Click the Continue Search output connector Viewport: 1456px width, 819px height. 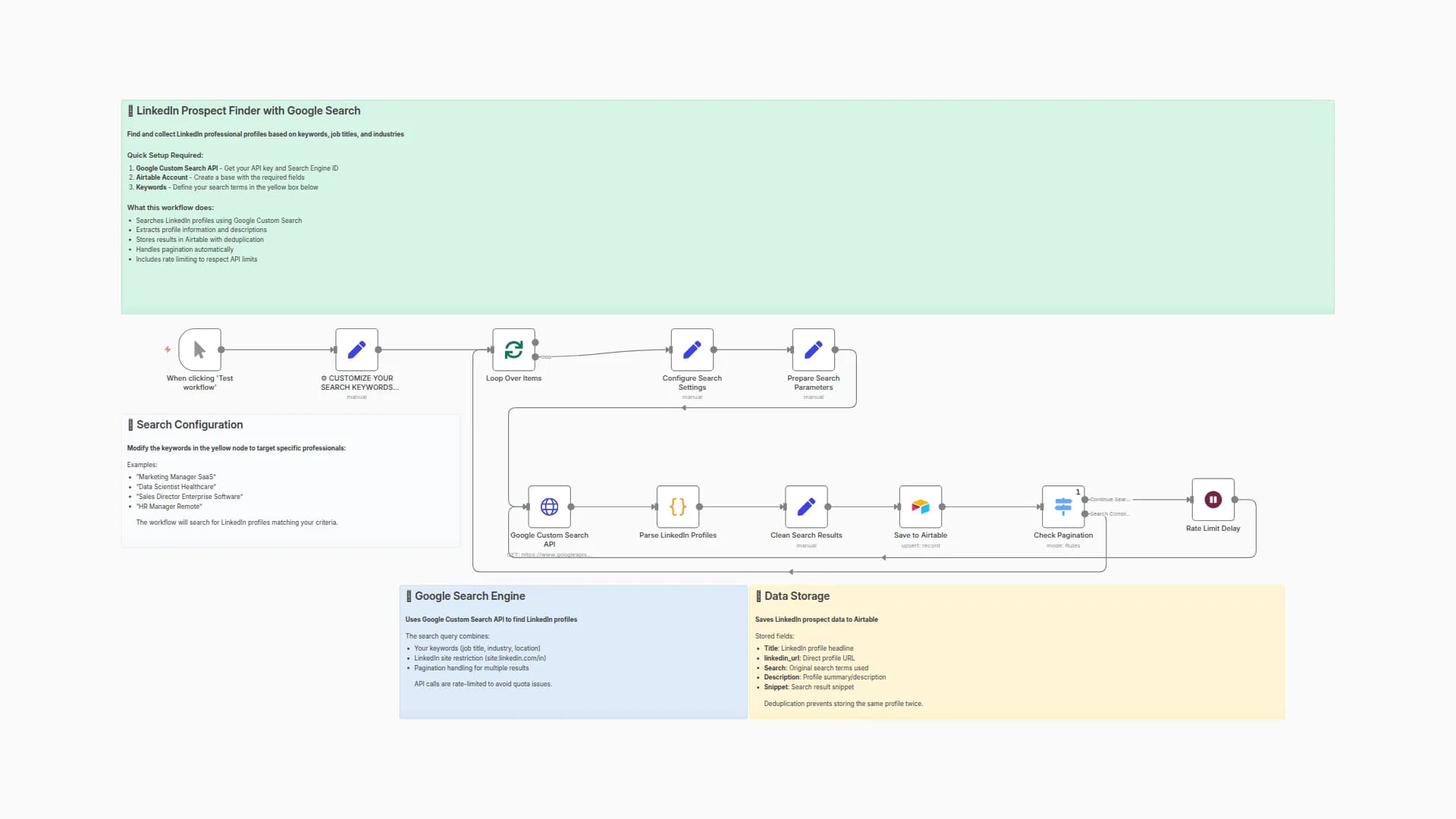(x=1084, y=499)
